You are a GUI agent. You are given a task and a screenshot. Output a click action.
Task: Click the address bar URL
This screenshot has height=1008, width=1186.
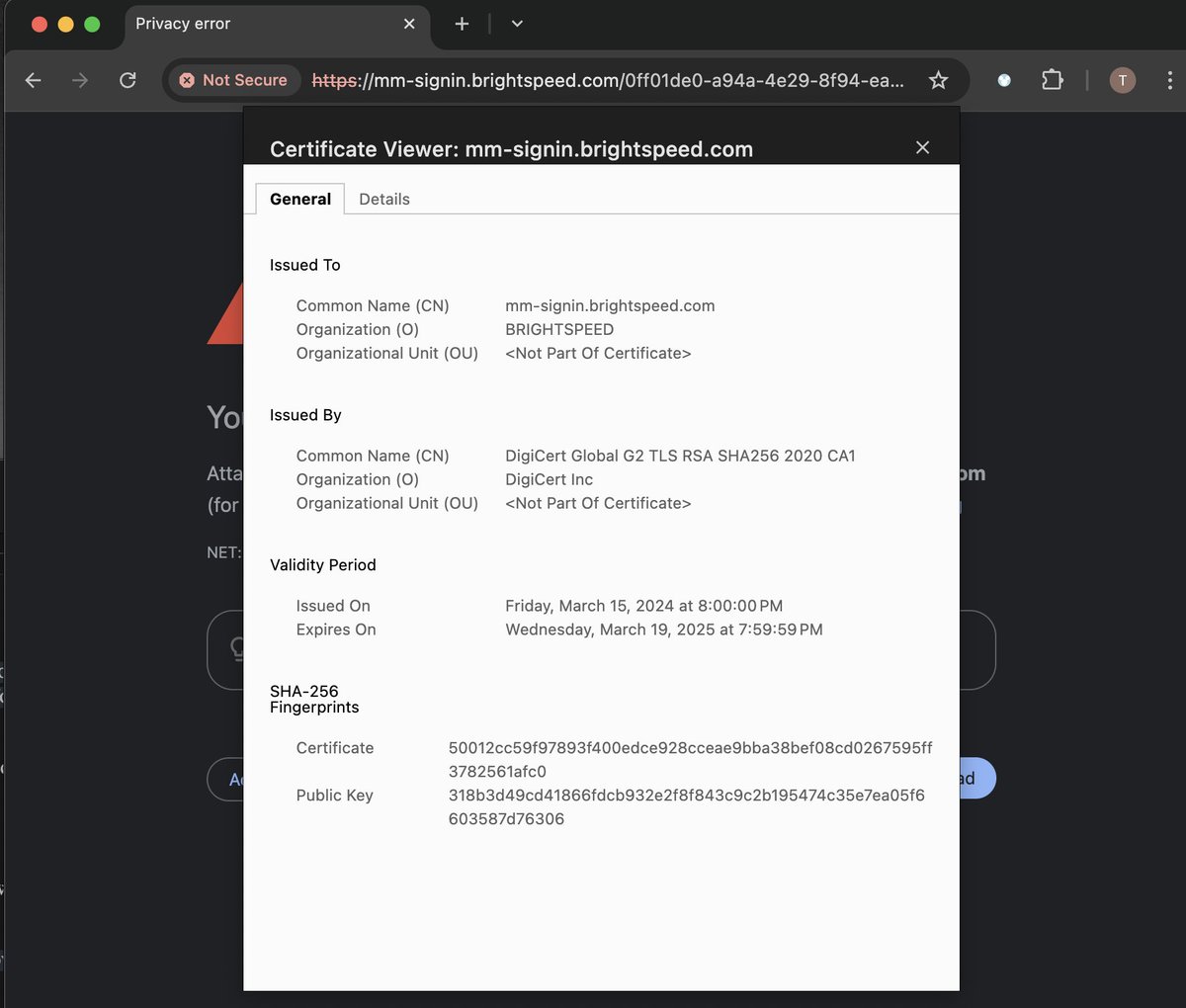[x=608, y=81]
